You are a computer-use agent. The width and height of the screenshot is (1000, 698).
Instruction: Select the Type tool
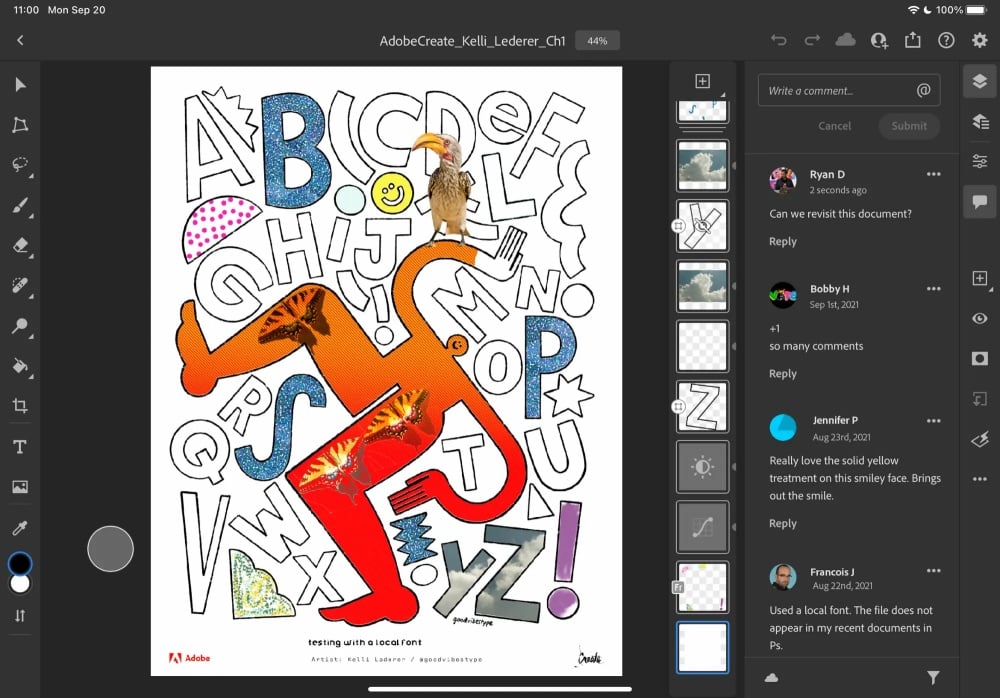pyautogui.click(x=19, y=447)
